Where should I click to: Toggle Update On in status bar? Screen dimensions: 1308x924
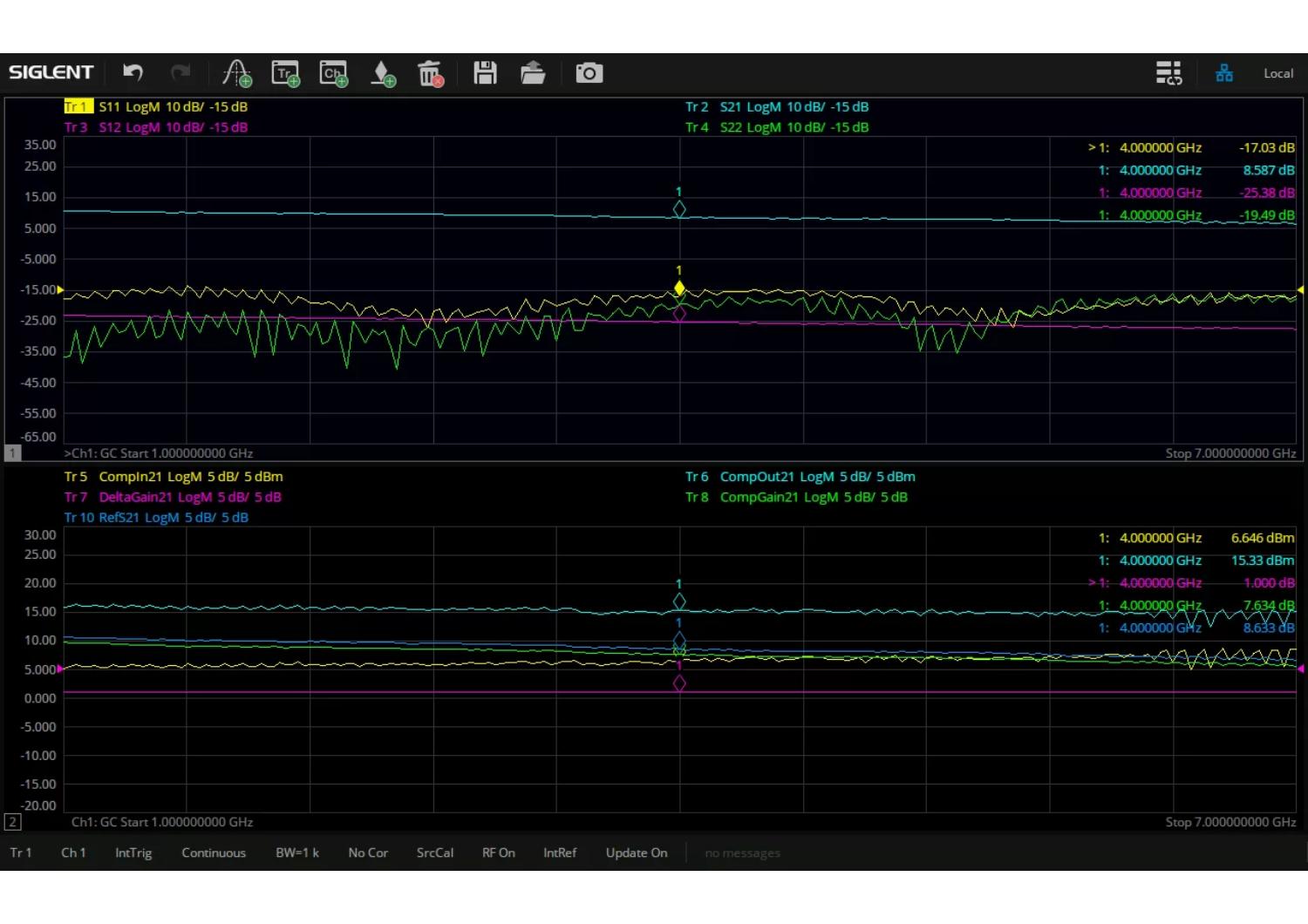[636, 853]
